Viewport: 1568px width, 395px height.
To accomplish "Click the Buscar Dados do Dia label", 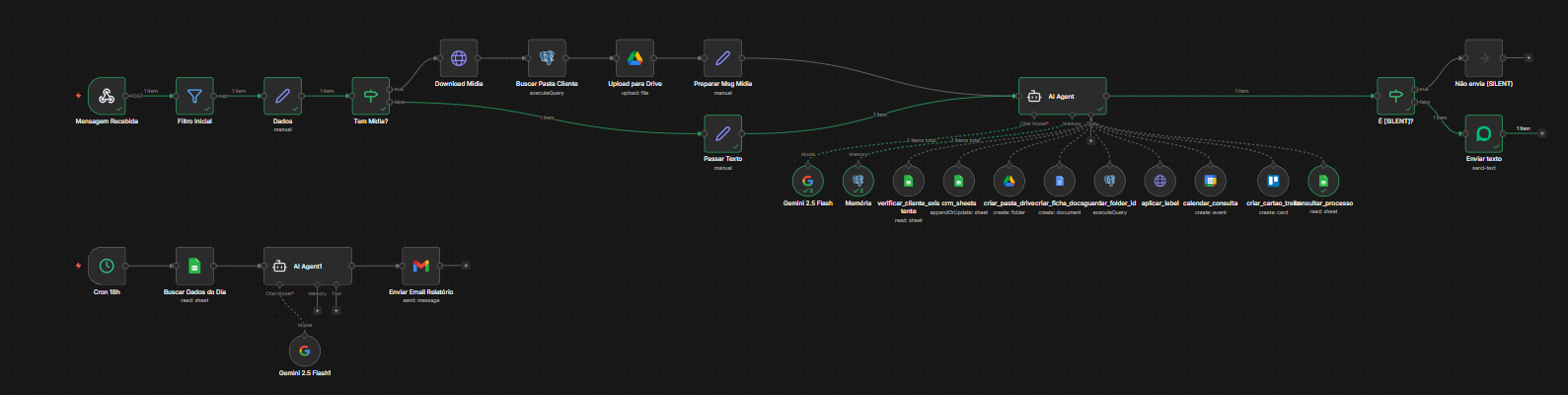I will click(x=194, y=292).
